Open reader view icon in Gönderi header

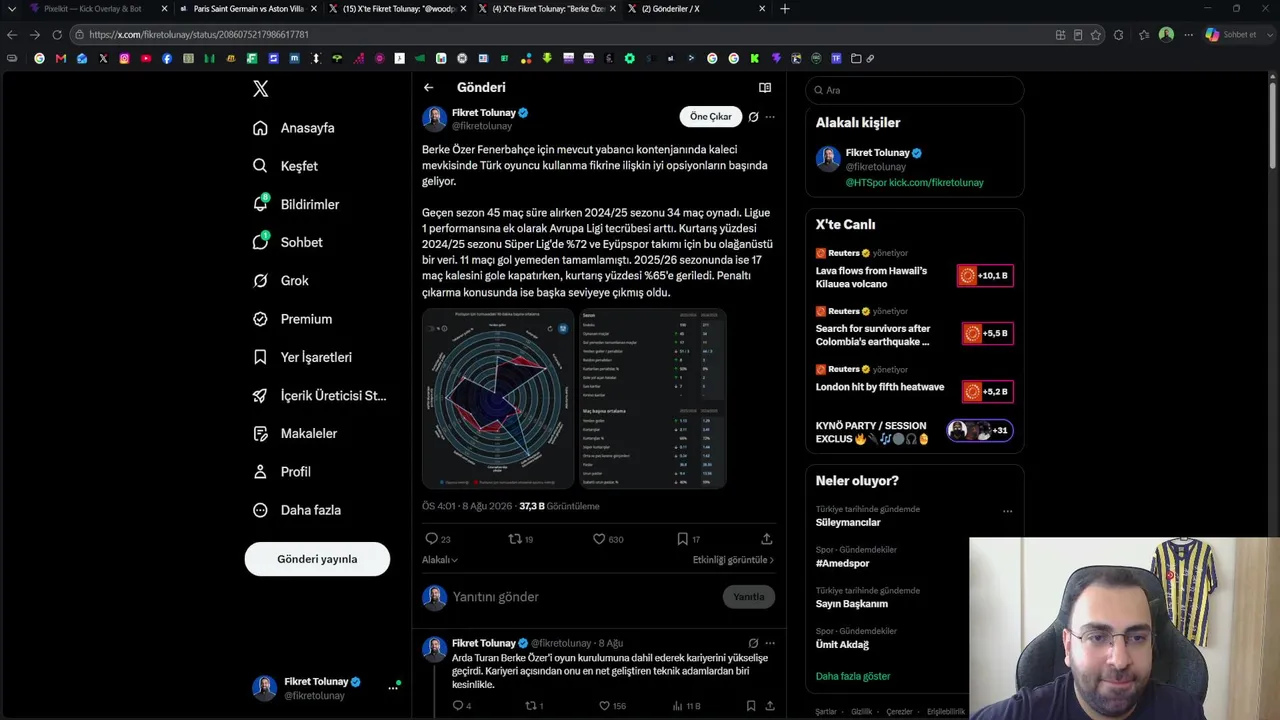[765, 88]
